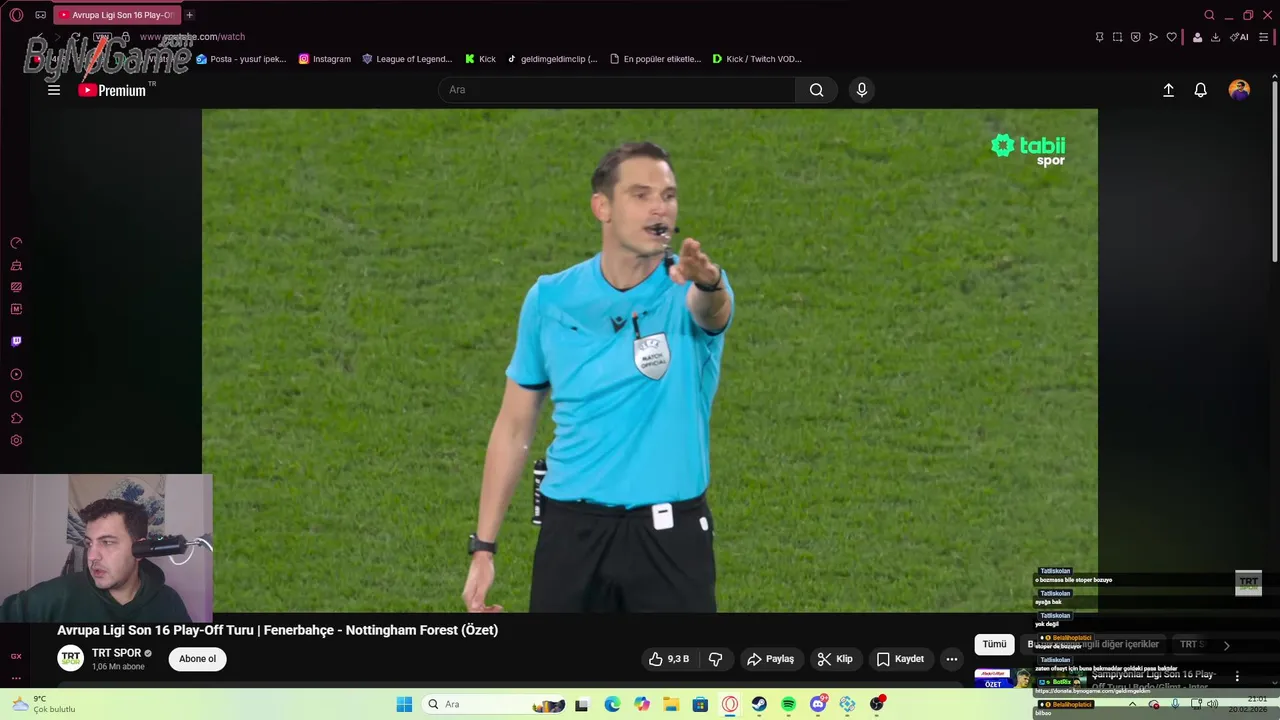Viewport: 1280px width, 720px height.
Task: Open weather widget 9°C Çok bulutlu
Action: click(x=44, y=704)
